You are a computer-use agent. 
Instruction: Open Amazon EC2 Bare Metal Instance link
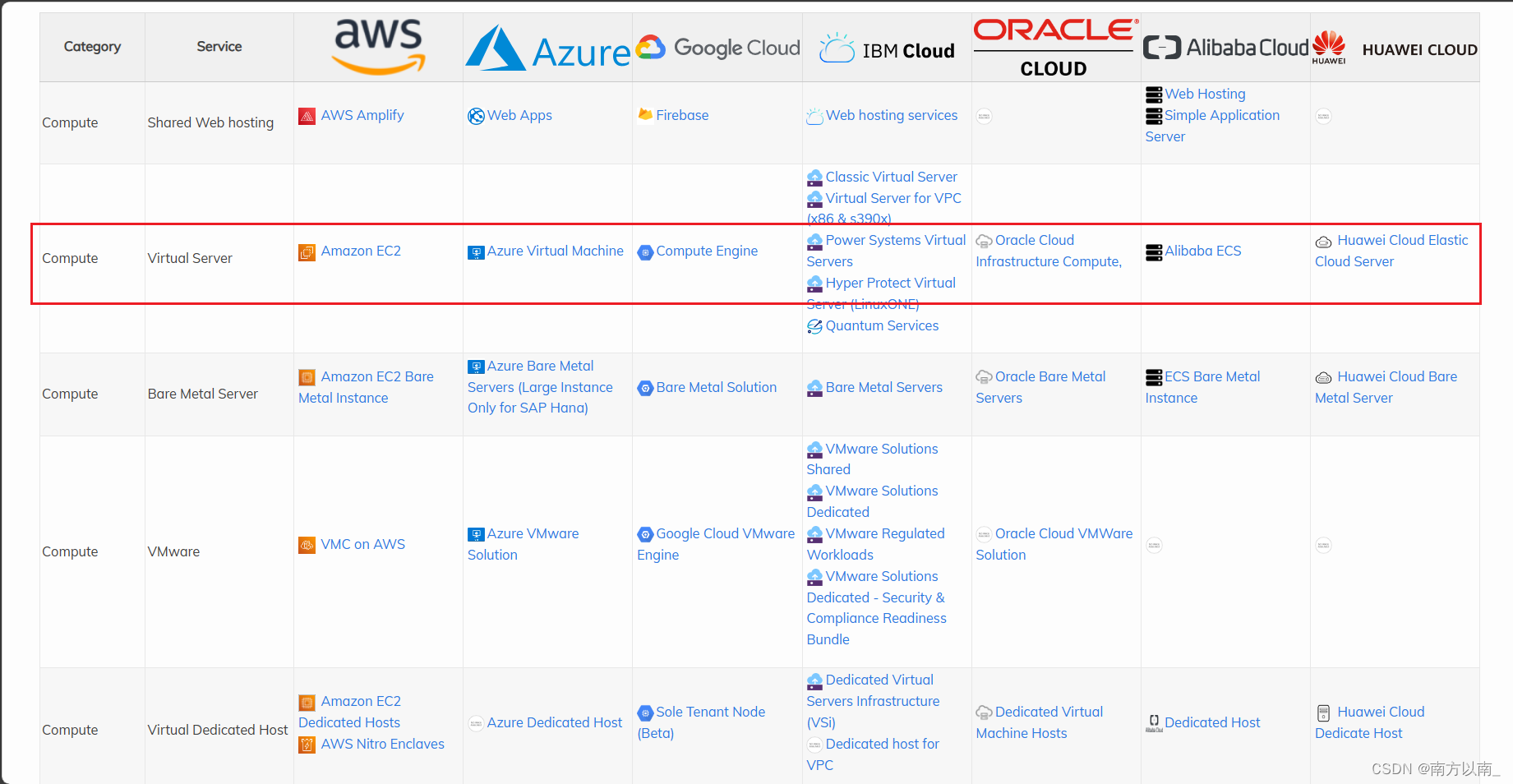click(x=367, y=387)
